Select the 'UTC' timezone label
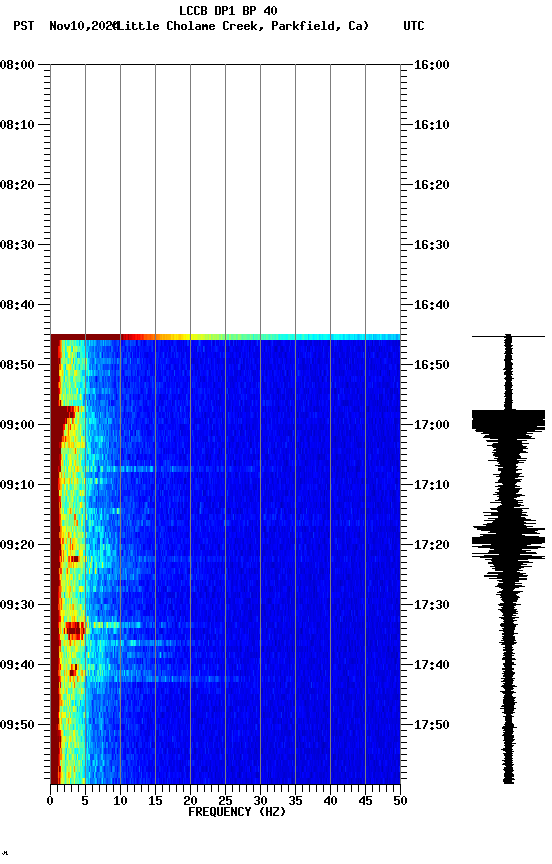 414,26
